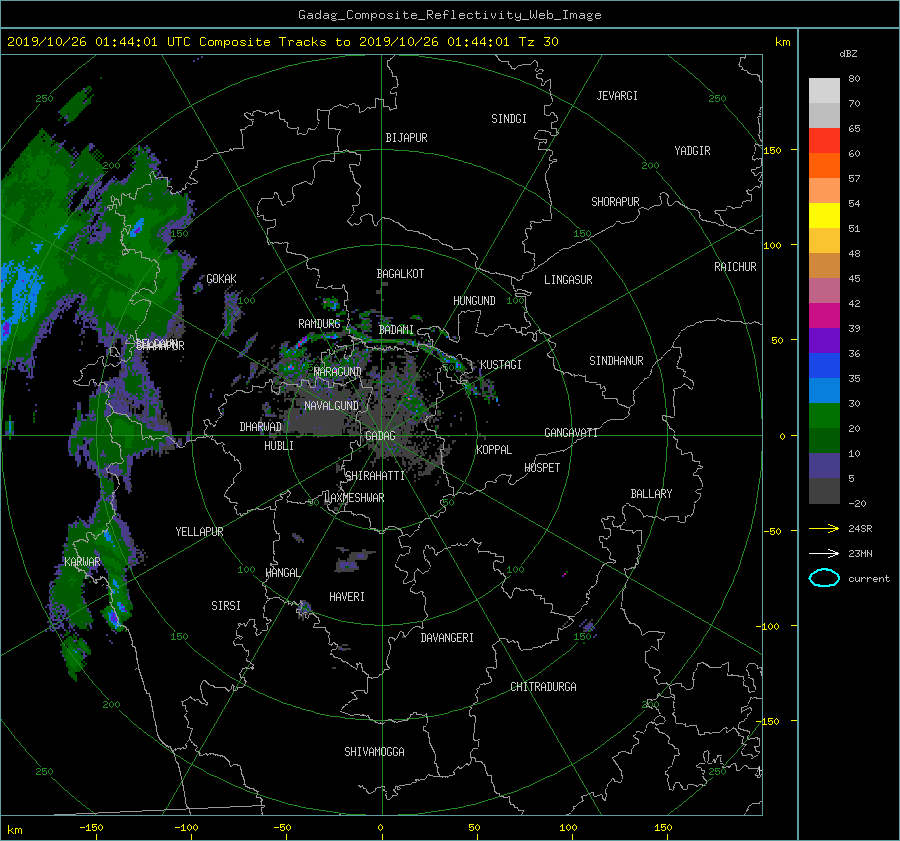Click the CHITRADURGA city label
The image size is (900, 841).
pyautogui.click(x=543, y=687)
